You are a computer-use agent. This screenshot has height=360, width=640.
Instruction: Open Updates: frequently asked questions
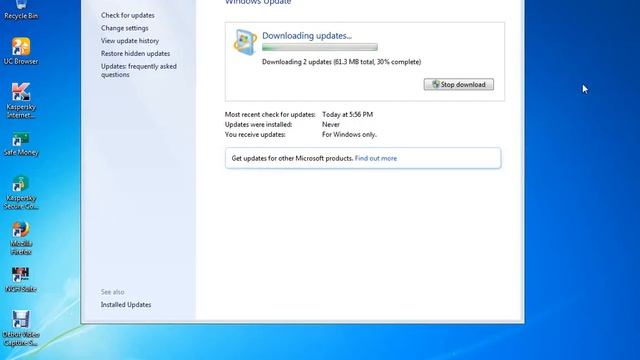tap(139, 70)
